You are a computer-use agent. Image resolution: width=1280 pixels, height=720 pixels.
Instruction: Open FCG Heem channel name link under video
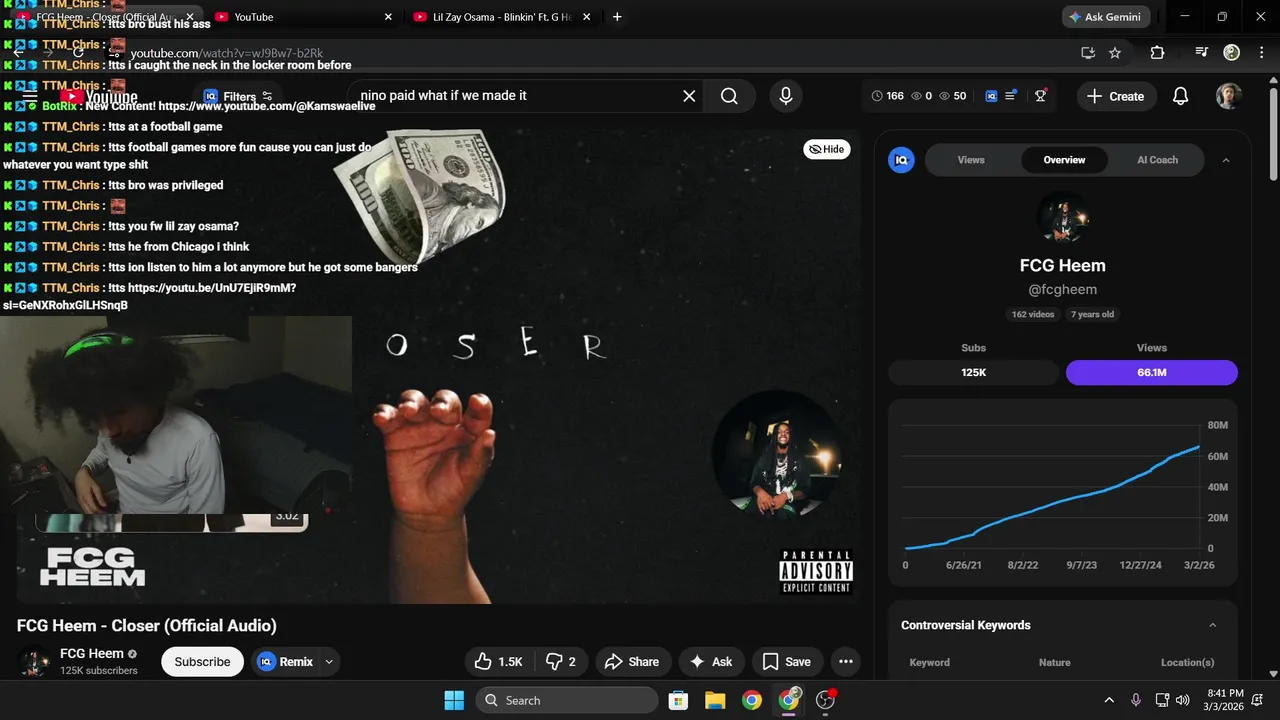coord(92,653)
